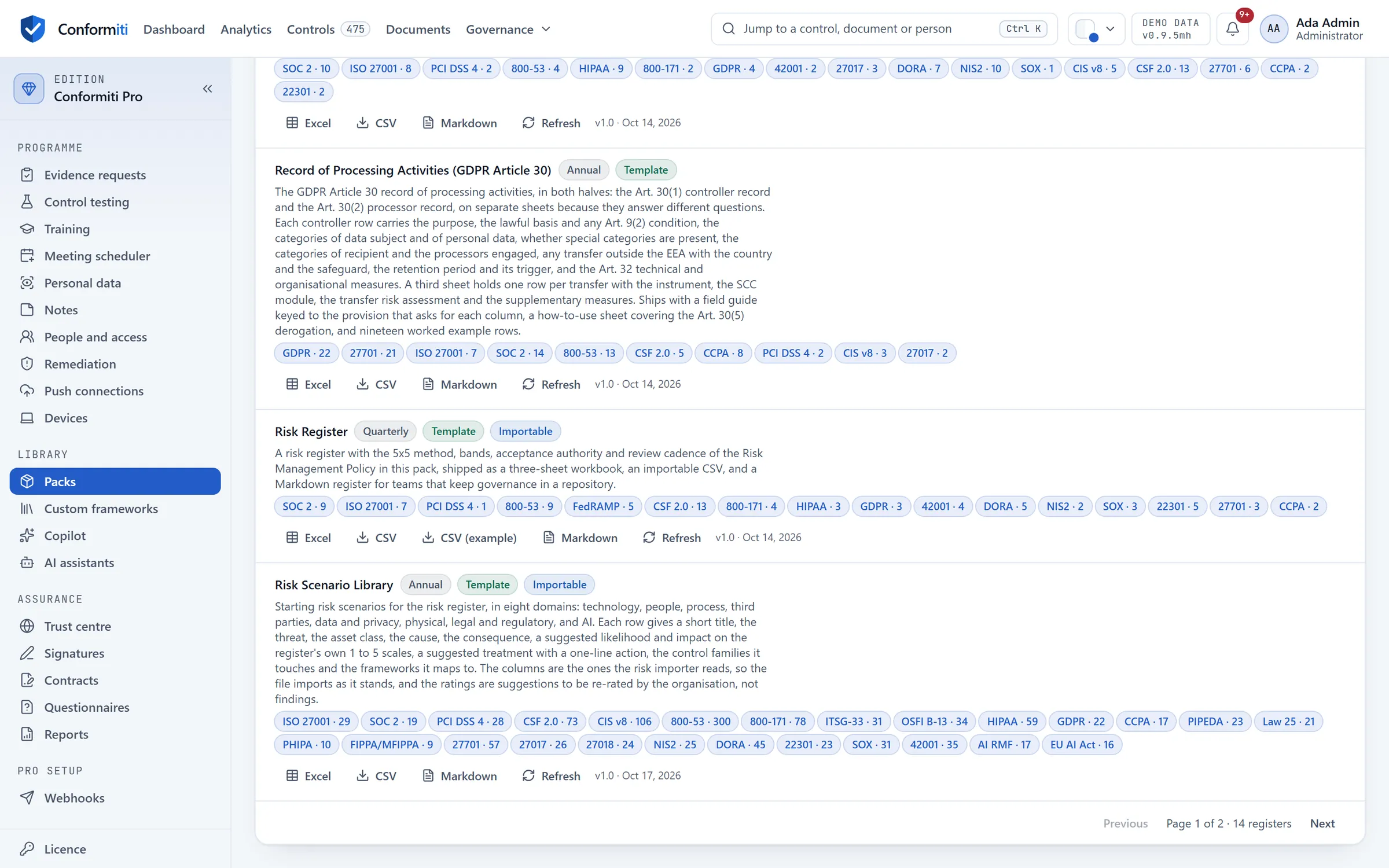This screenshot has height=868, width=1389.
Task: Open Training in sidebar
Action: [x=115, y=229]
